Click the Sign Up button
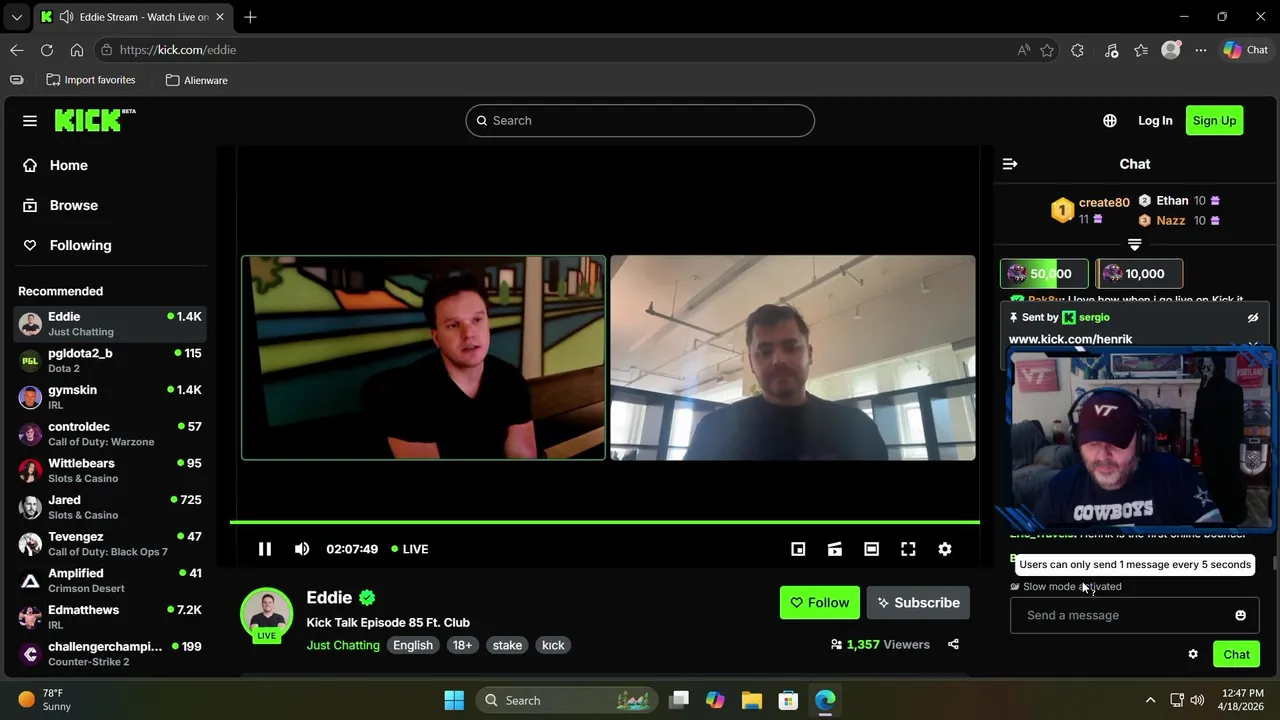1280x720 pixels. (1214, 121)
